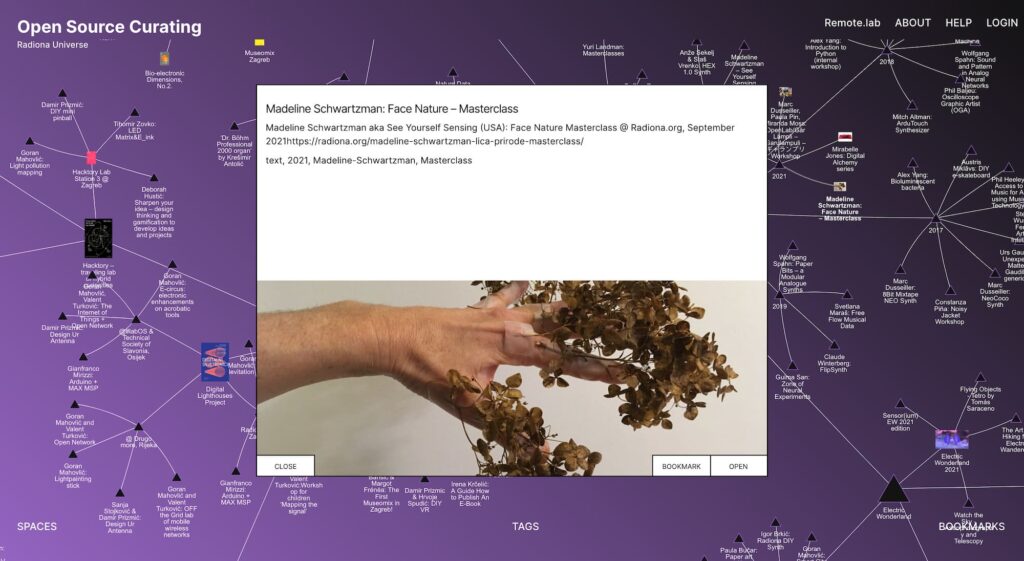Image resolution: width=1024 pixels, height=561 pixels.
Task: Select the 2019 year node
Action: [779, 294]
